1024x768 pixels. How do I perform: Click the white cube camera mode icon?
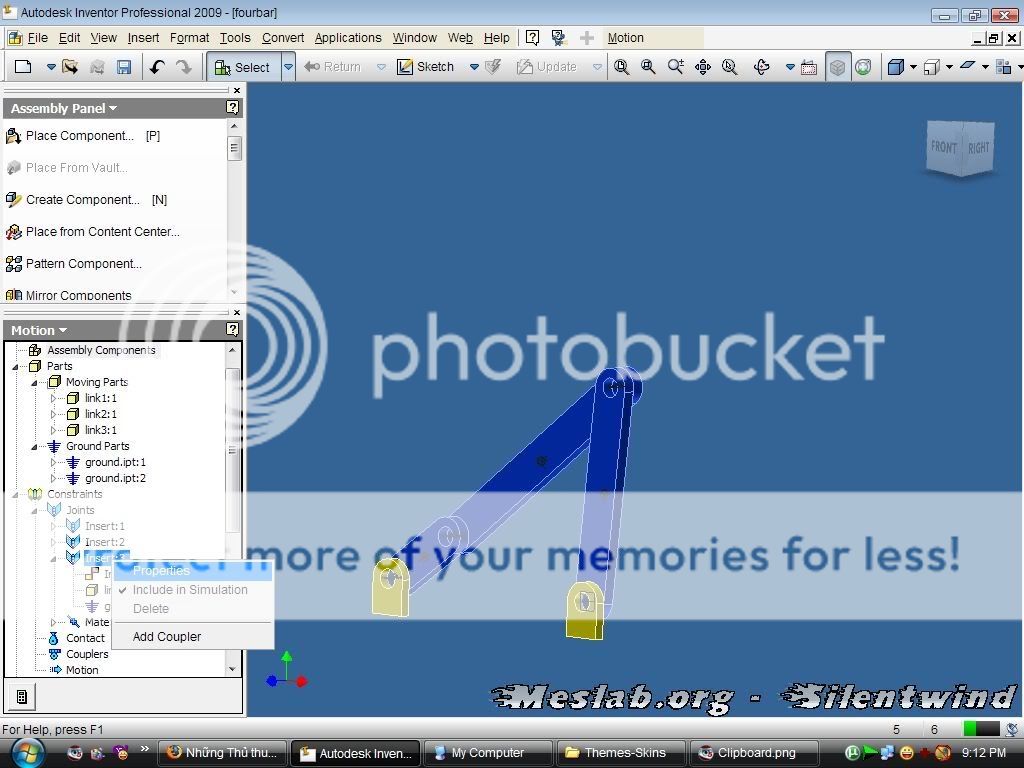932,67
